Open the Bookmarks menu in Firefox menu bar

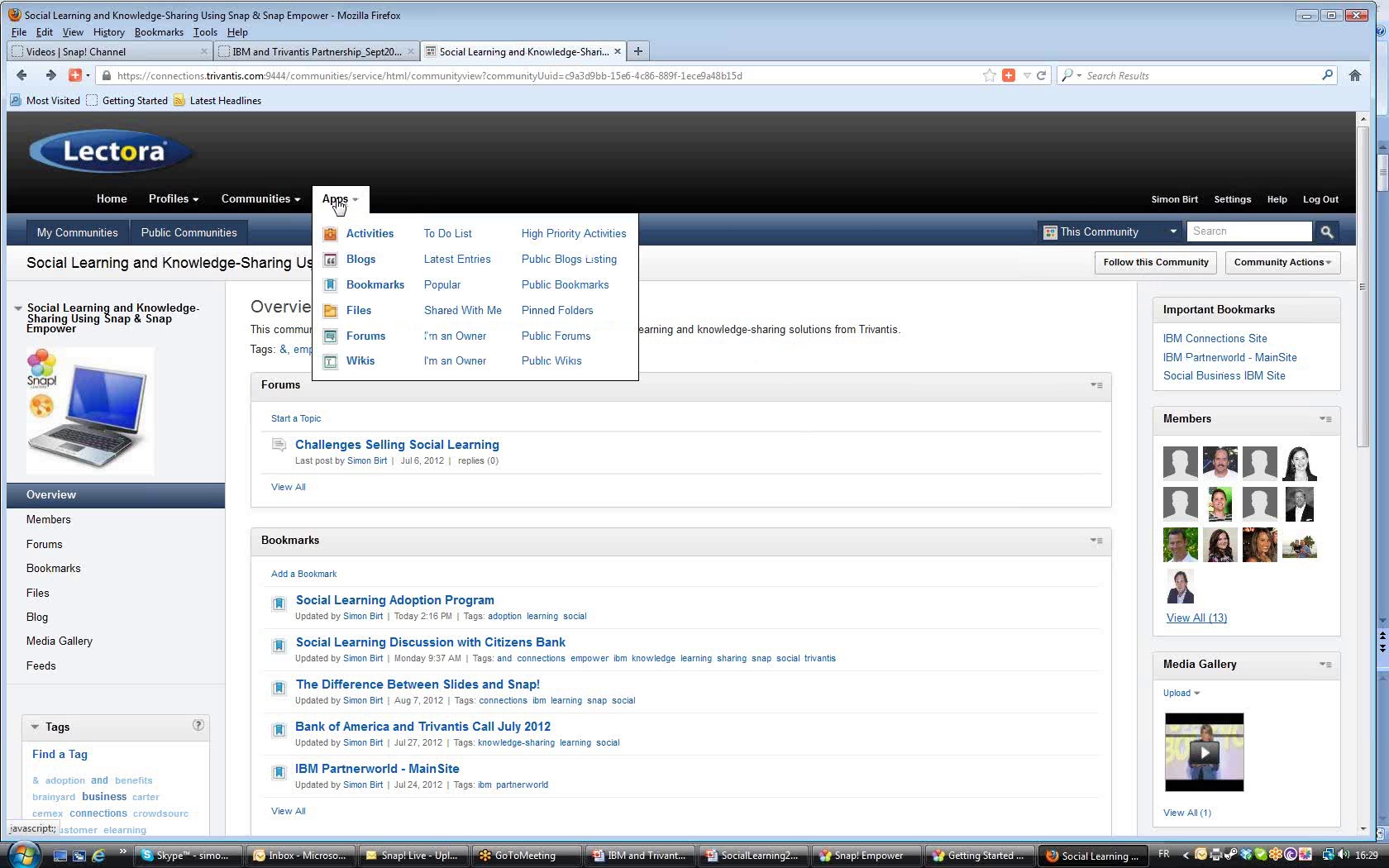159,32
